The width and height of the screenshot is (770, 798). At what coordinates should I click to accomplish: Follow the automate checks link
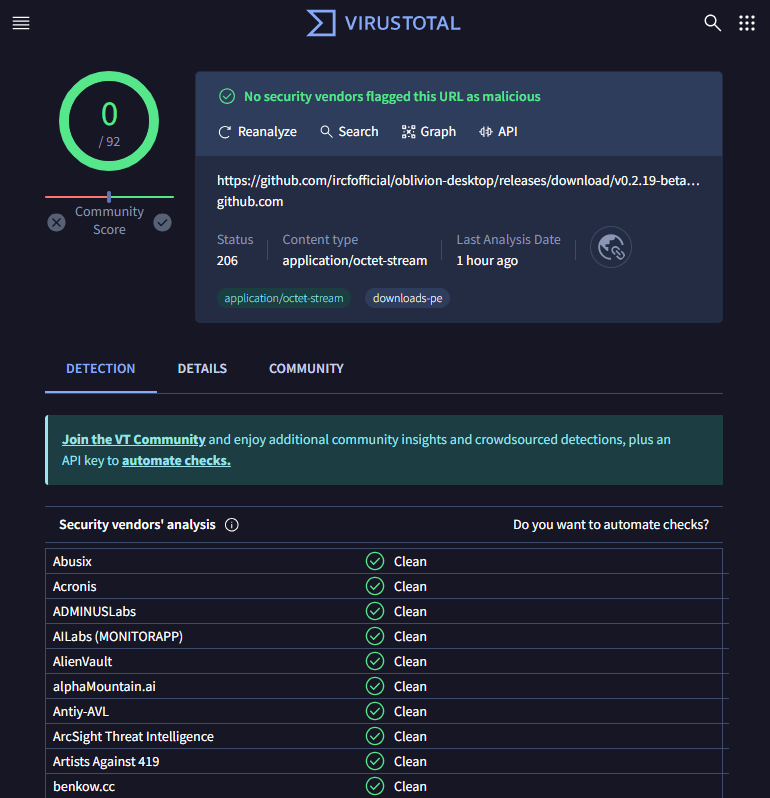(176, 461)
